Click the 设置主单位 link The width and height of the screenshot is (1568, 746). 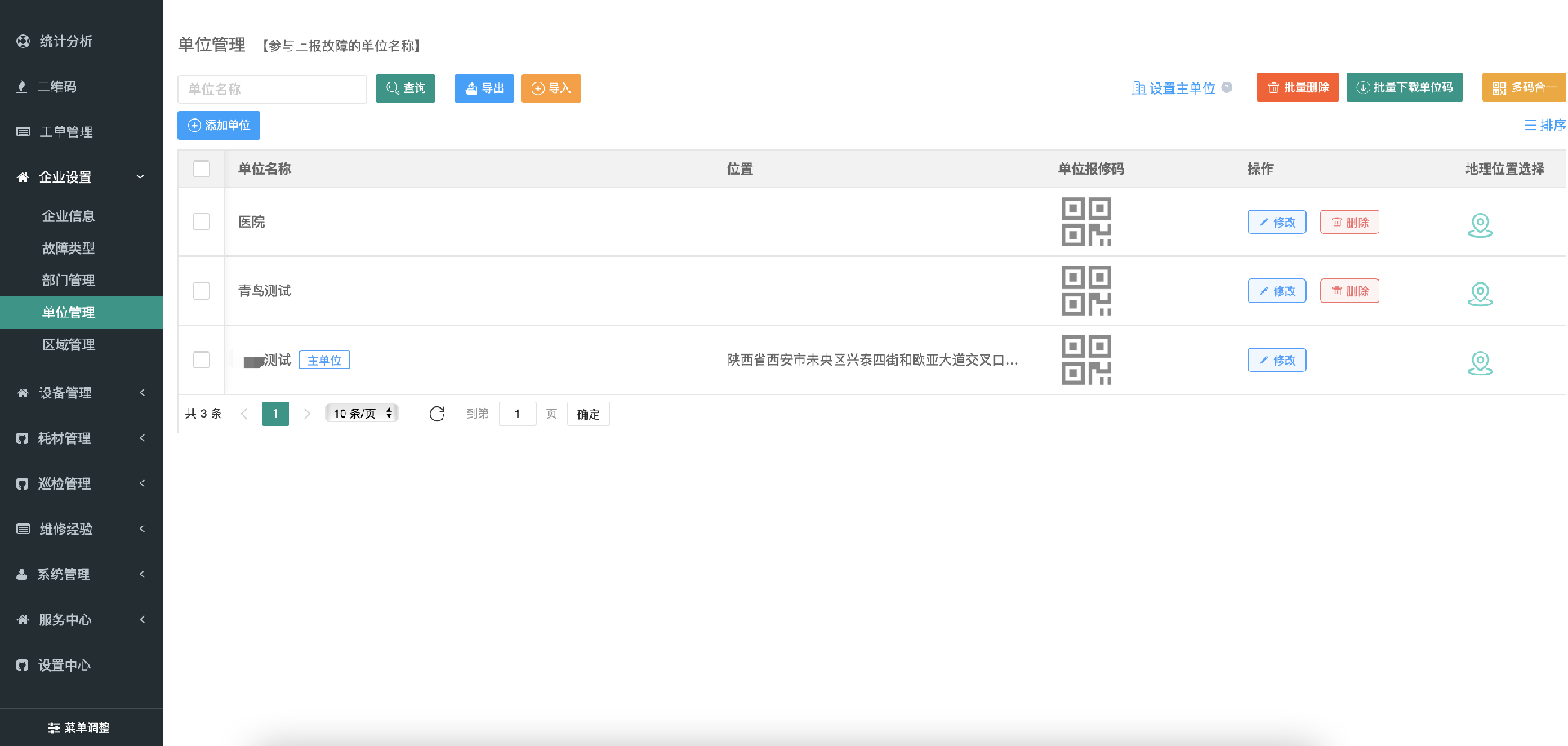[x=1174, y=88]
